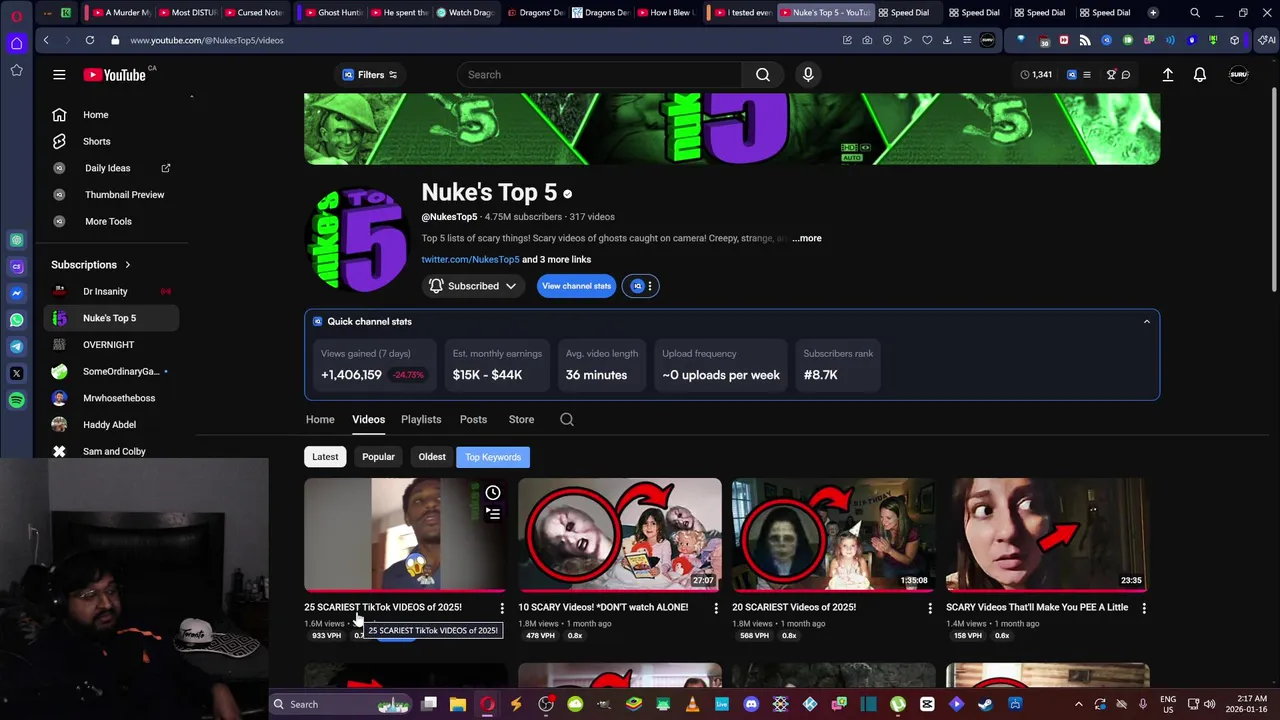Switch to the Posts tab

coord(473,420)
